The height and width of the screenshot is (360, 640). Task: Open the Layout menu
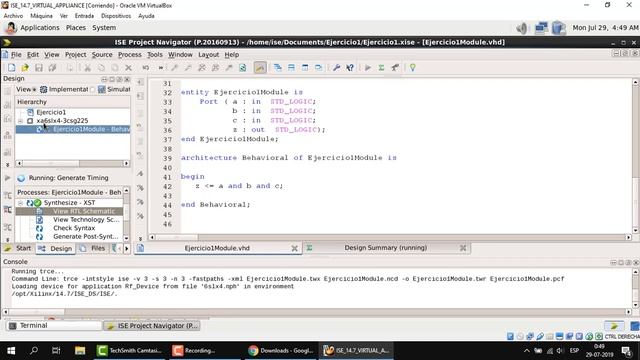coord(209,55)
